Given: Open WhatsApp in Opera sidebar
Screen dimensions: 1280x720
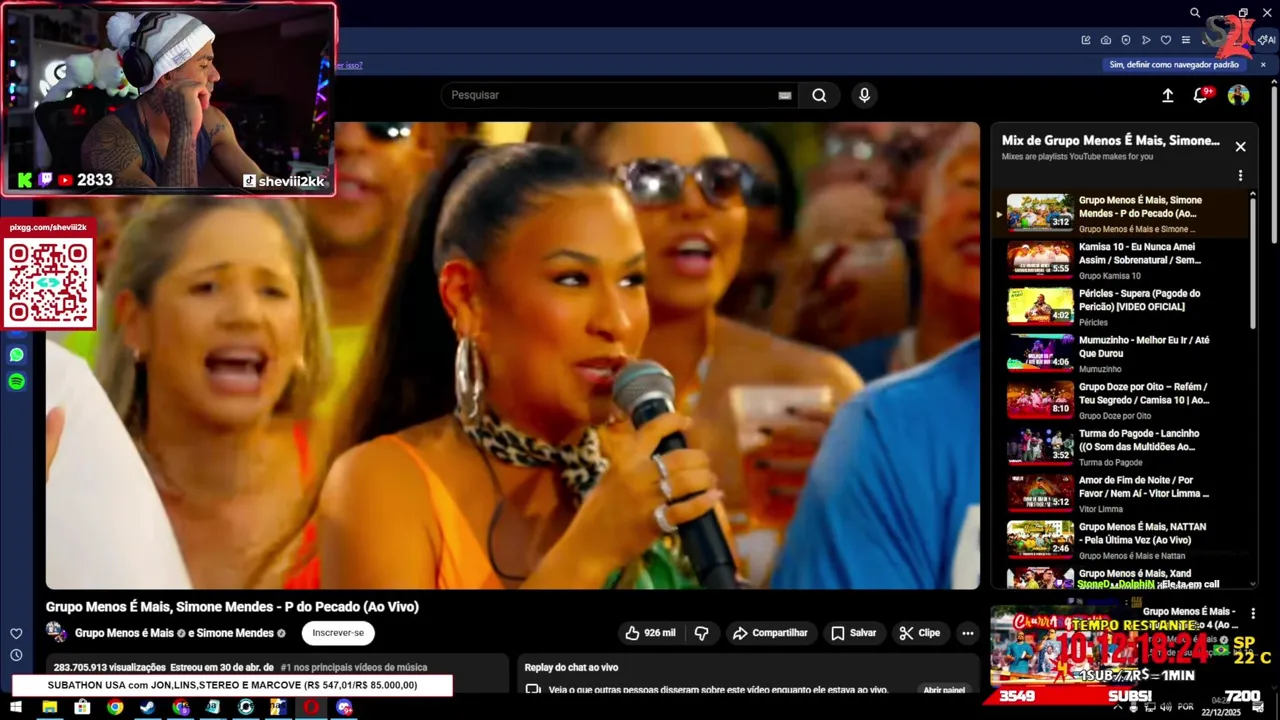Looking at the screenshot, I should (16, 354).
